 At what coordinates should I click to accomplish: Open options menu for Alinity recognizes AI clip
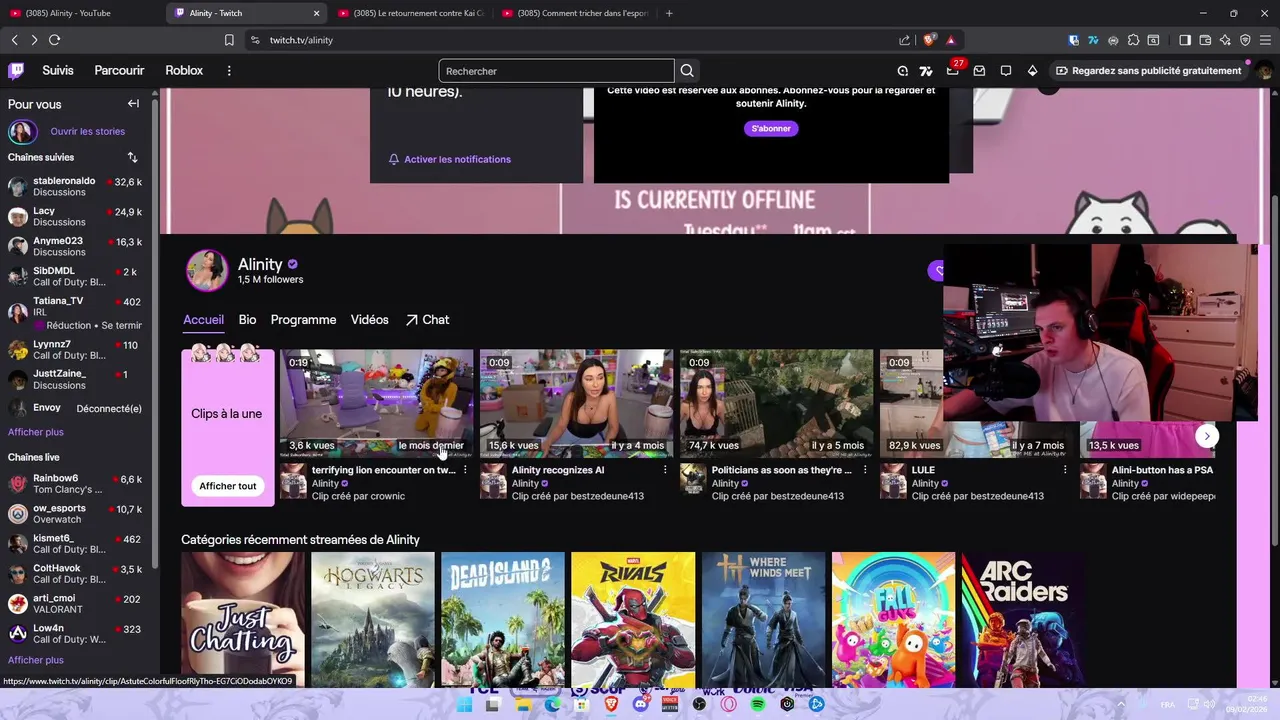(x=665, y=470)
